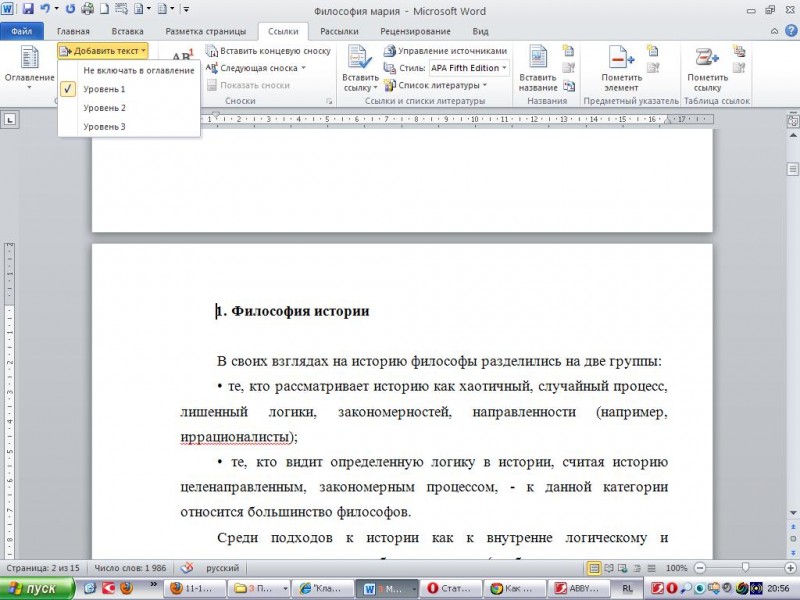Viewport: 800px width, 600px height.
Task: Choose Не включать в оглавление
Action: [129, 70]
